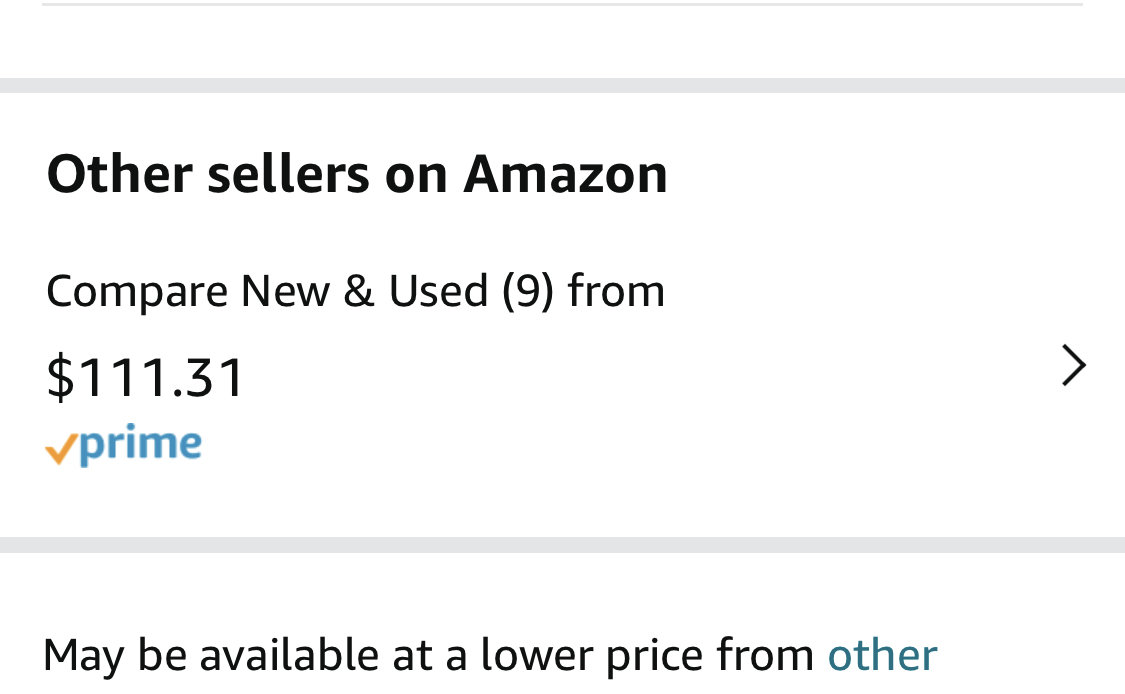Screen dimensions: 1125x694
Task: Tap the orange Prime checkmark
Action: 61,450
